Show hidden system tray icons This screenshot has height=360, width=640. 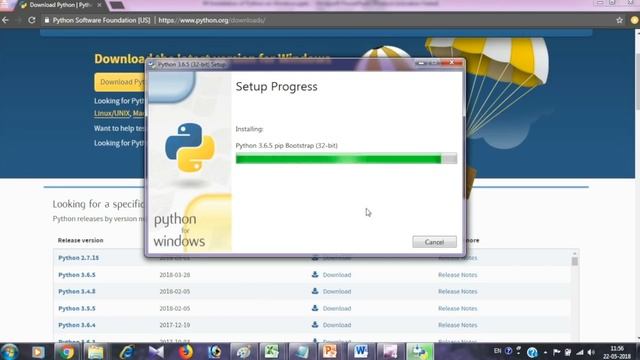(545, 352)
